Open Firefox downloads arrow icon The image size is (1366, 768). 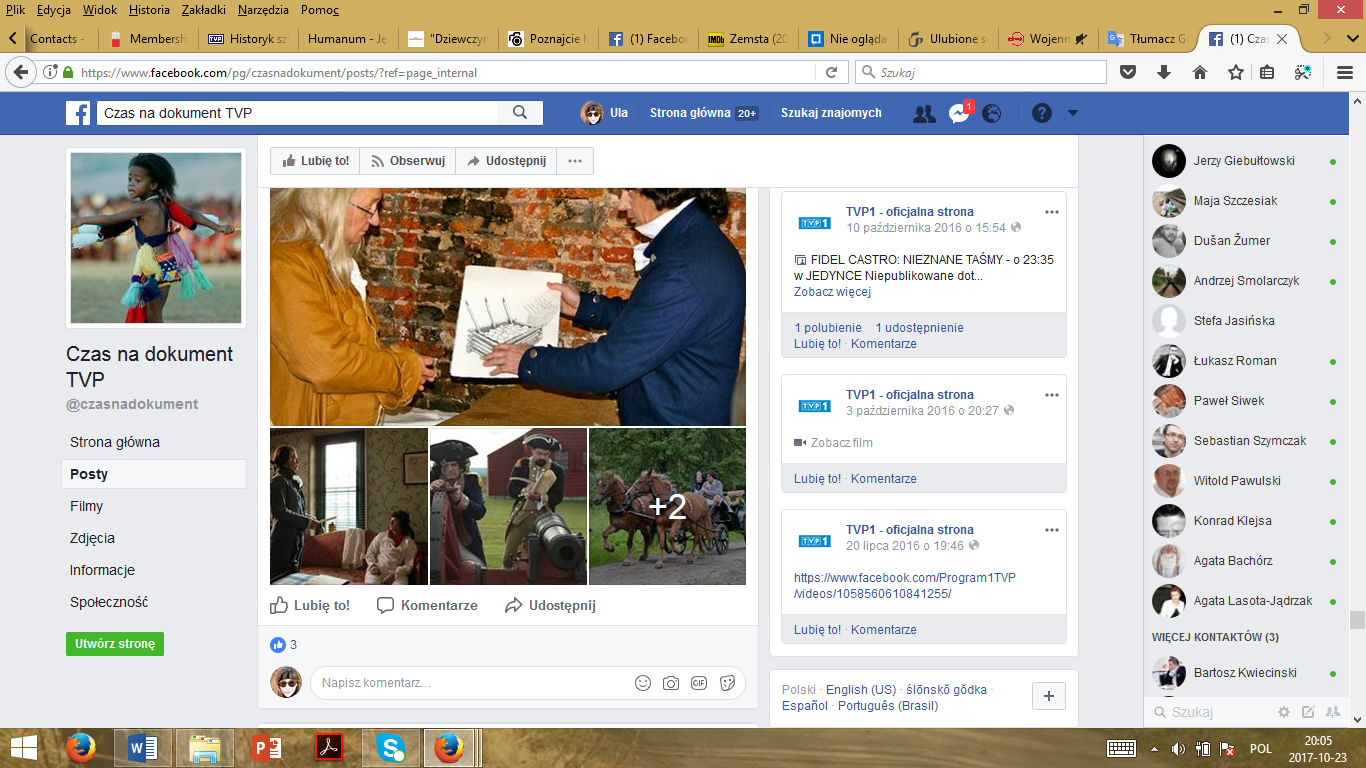1164,72
